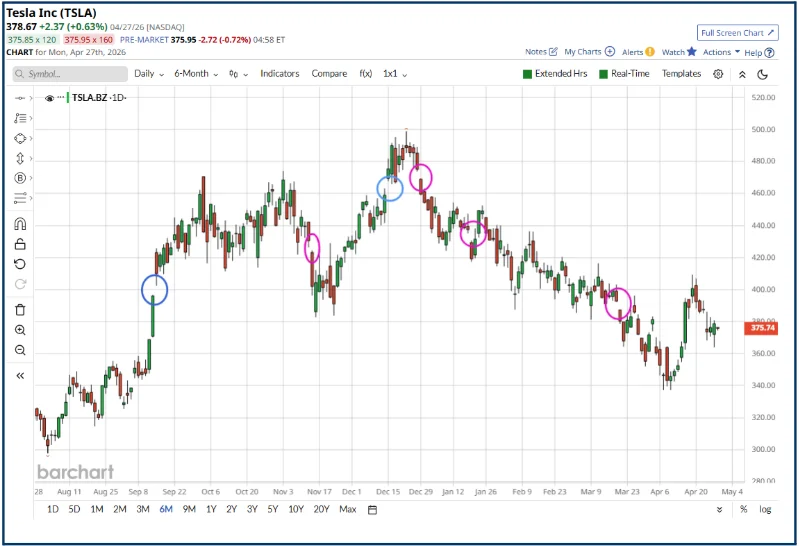Toggle Real-Time checkbox
The width and height of the screenshot is (799, 546).
(x=603, y=74)
